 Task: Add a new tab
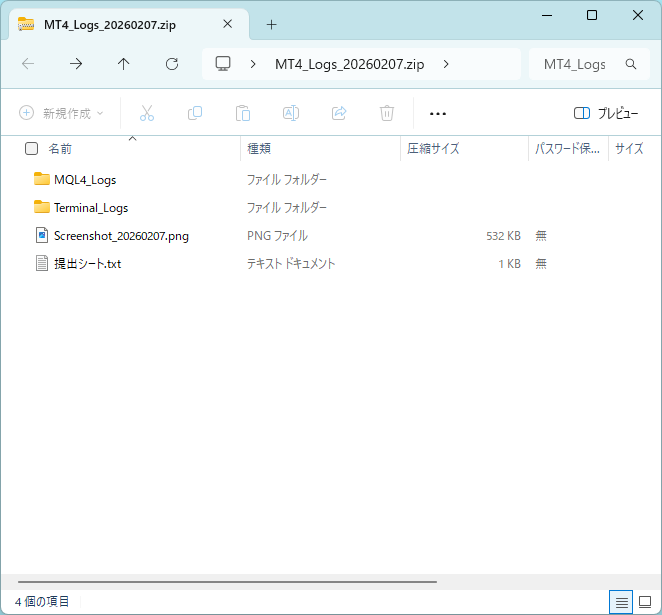tap(271, 24)
